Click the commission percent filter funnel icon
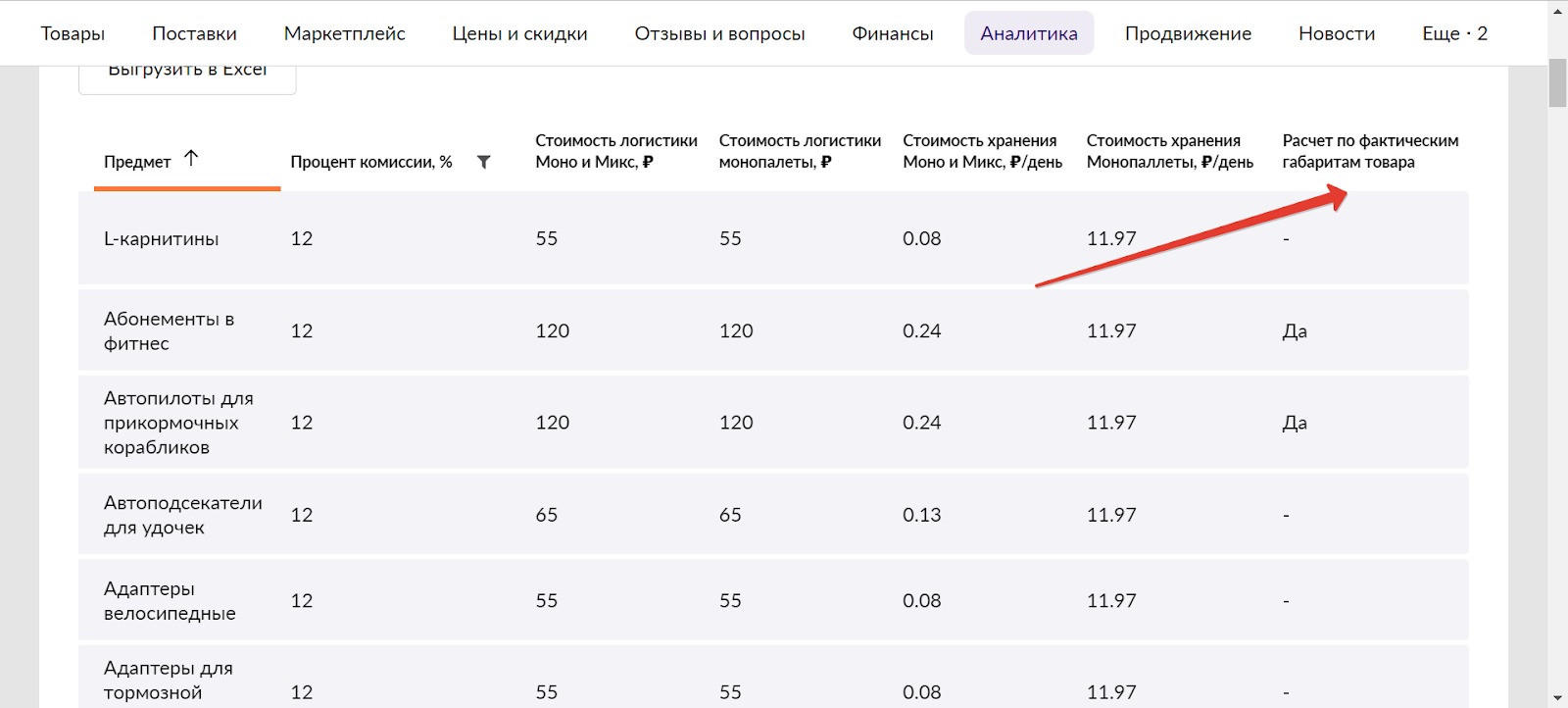This screenshot has width=1568, height=708. point(483,162)
